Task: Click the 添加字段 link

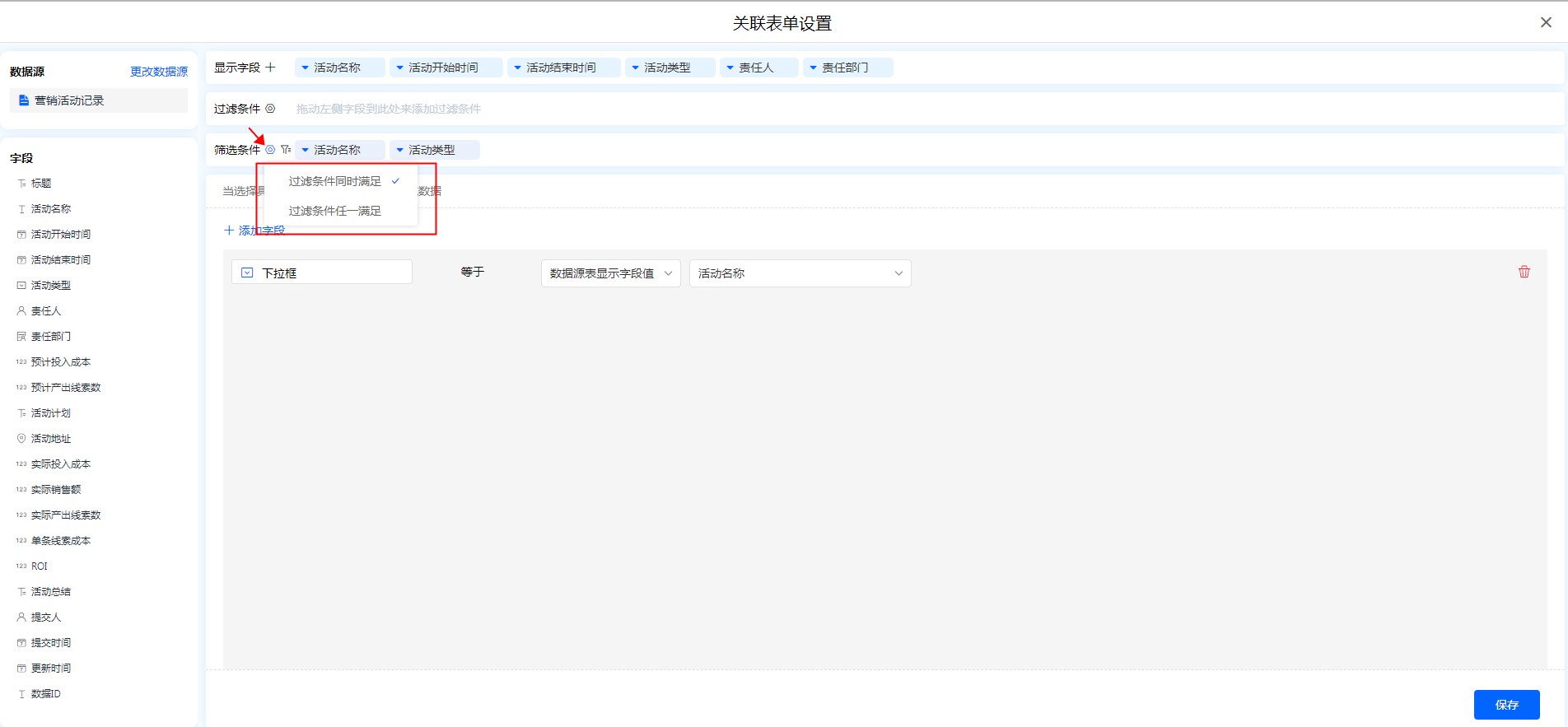Action: 254,231
